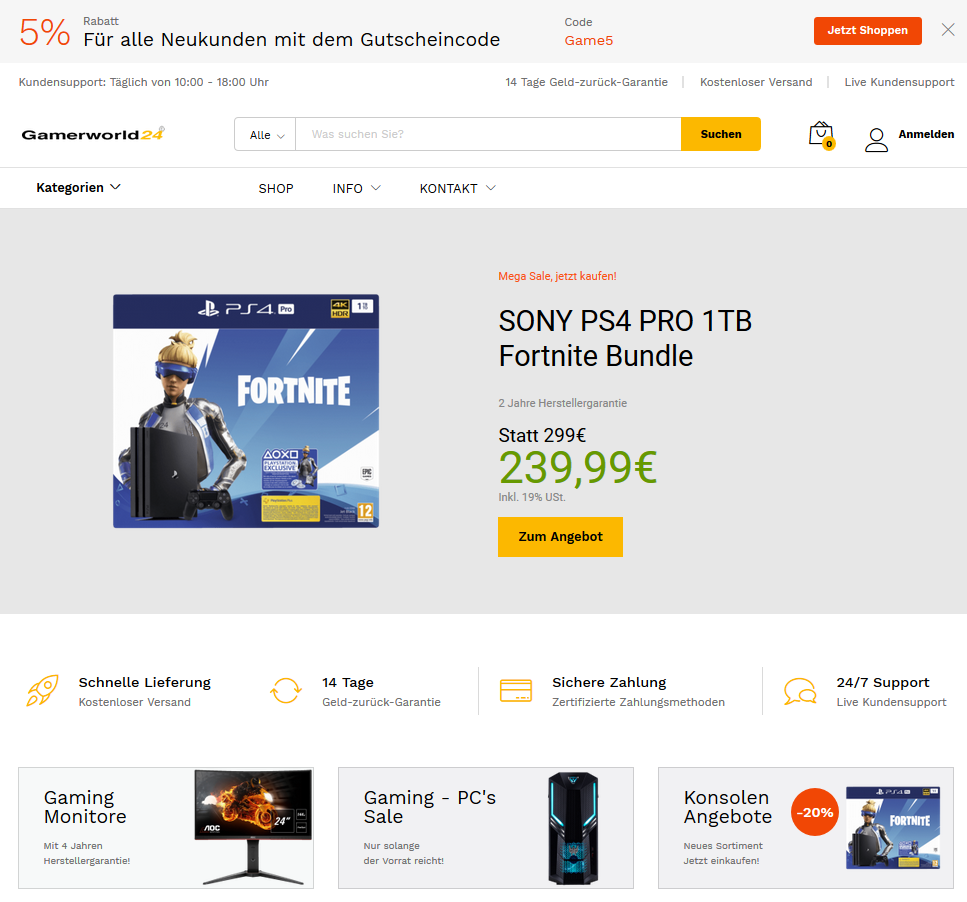The height and width of the screenshot is (902, 967).
Task: Focus the 'Was suchen Sie?' search field
Action: (488, 134)
